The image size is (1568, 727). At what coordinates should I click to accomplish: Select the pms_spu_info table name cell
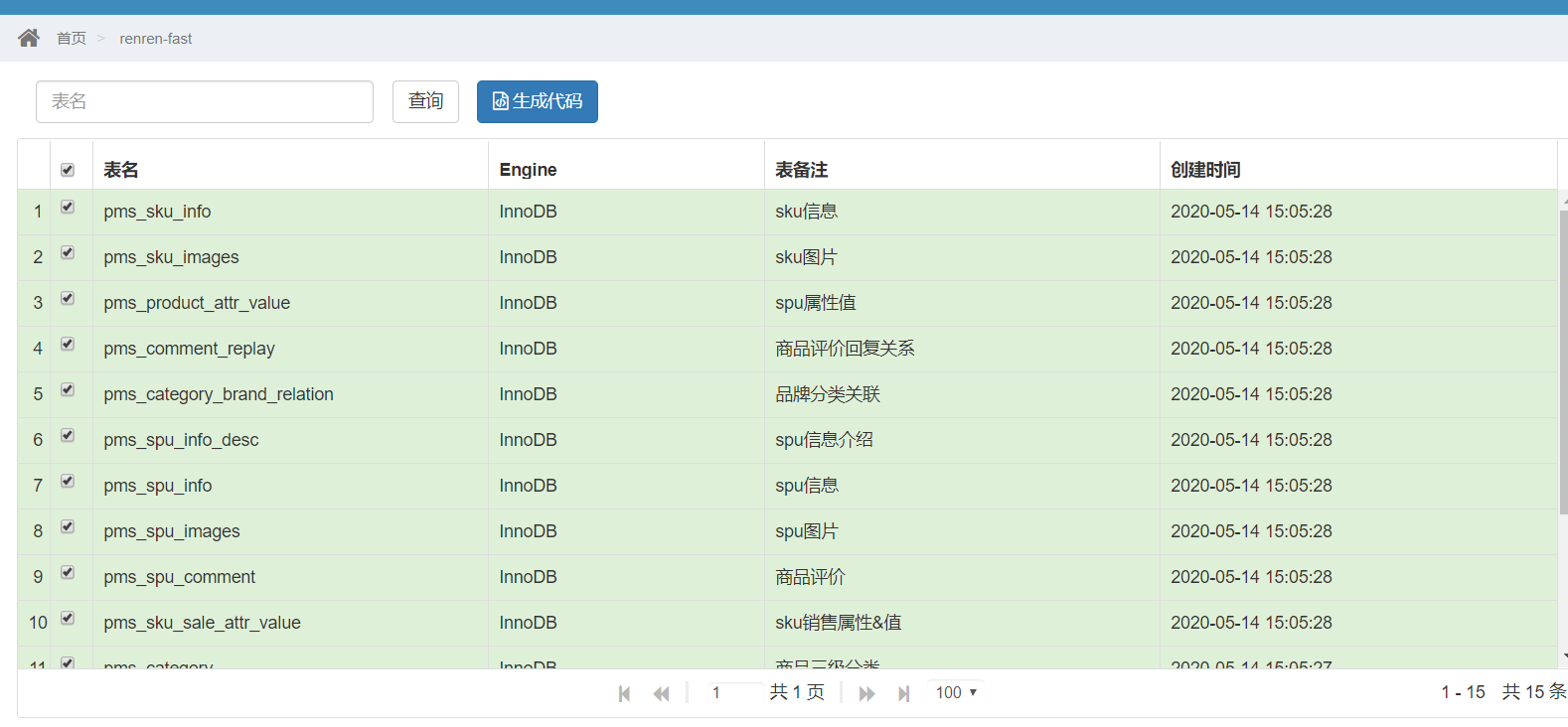pos(290,486)
